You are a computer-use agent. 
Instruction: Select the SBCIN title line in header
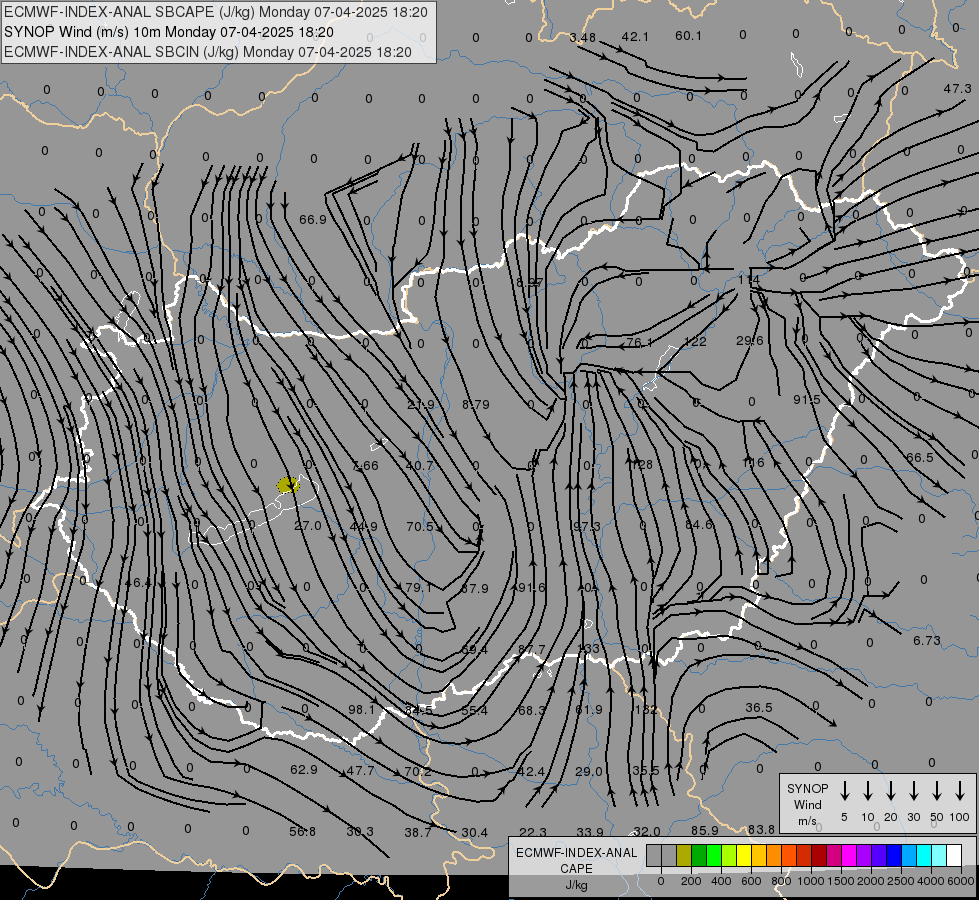208,52
